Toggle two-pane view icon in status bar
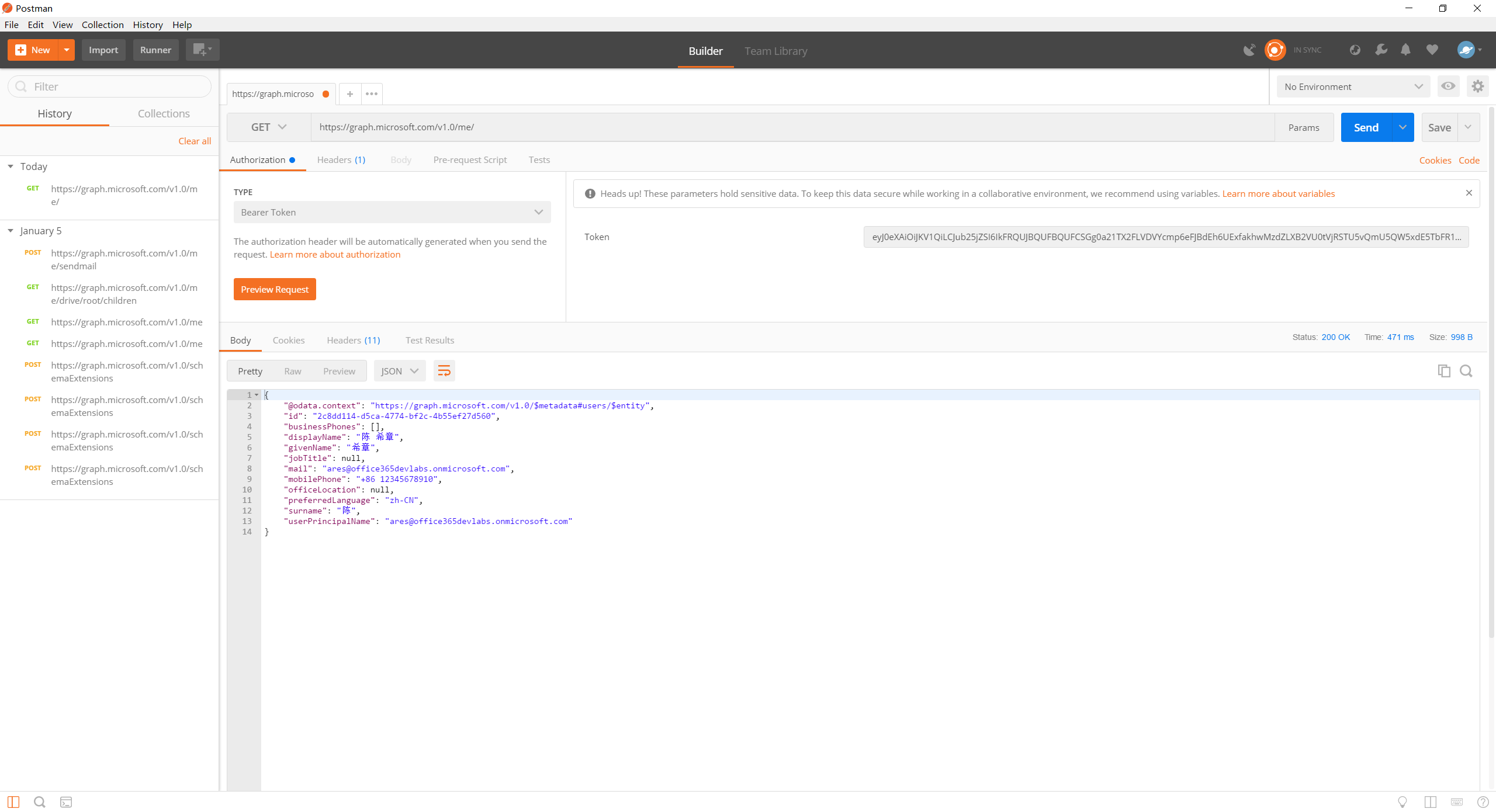The image size is (1496, 812). pos(1430,802)
